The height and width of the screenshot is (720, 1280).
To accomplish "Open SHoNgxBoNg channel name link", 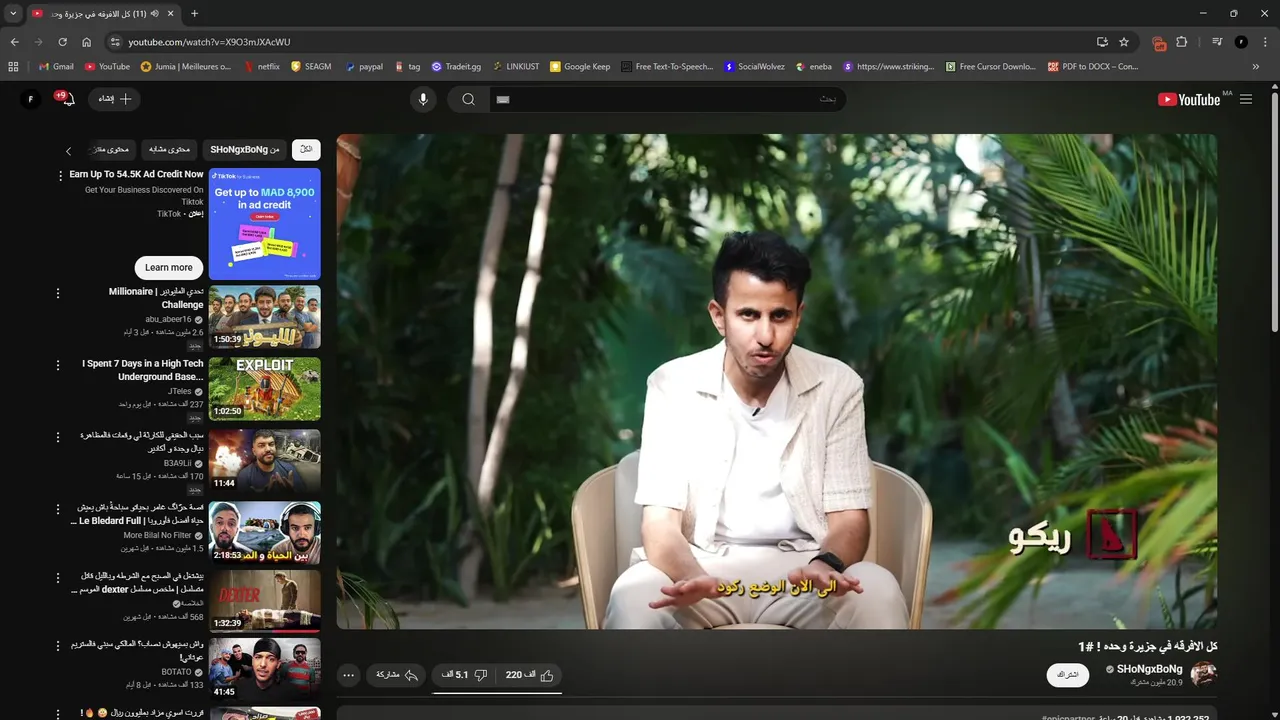I will coord(1149,669).
